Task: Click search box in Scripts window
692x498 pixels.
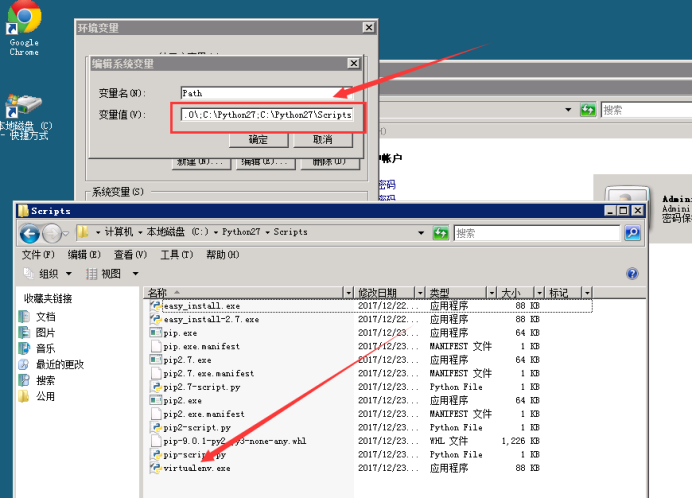Action: coord(537,233)
